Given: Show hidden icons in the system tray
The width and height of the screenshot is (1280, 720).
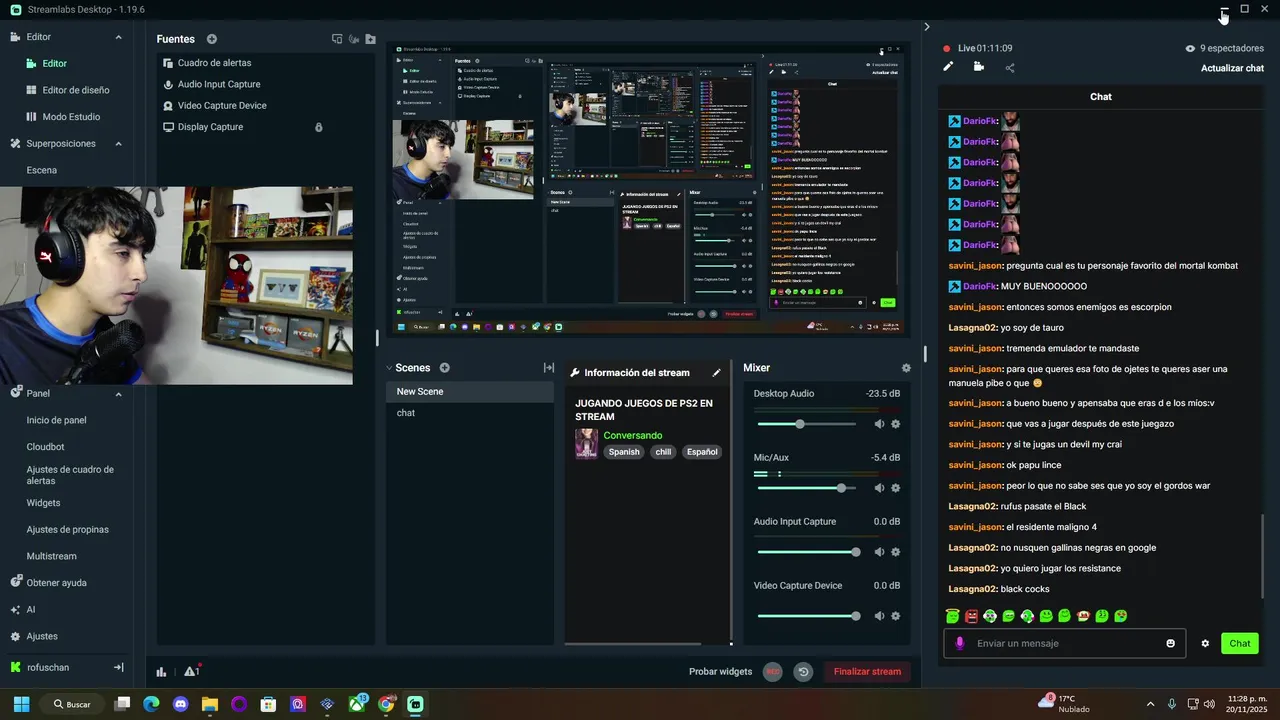Looking at the screenshot, I should (1150, 704).
